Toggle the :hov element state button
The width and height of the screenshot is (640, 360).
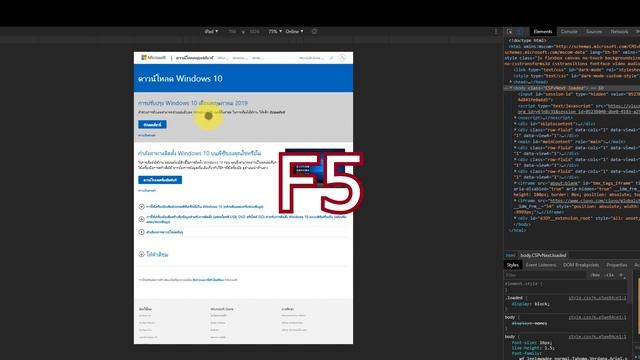coord(596,275)
